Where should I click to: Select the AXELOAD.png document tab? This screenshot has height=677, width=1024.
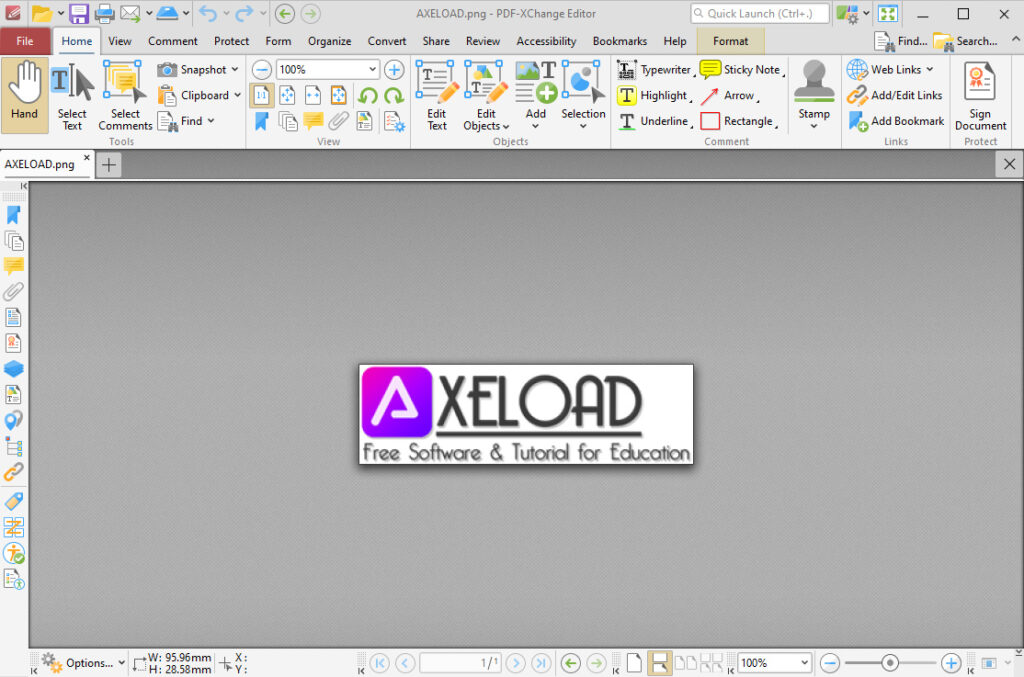click(x=40, y=165)
